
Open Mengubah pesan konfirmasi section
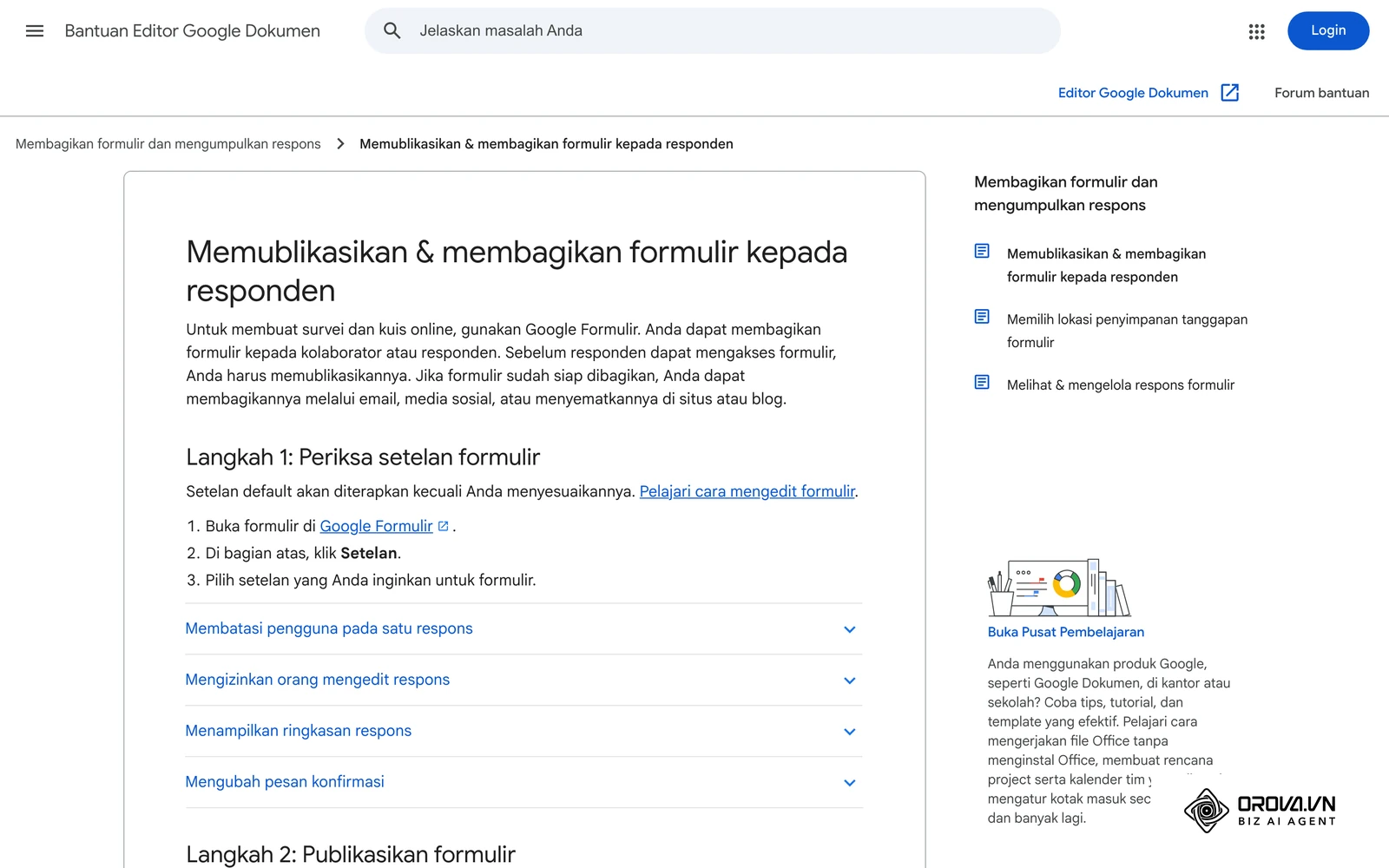[x=523, y=783]
